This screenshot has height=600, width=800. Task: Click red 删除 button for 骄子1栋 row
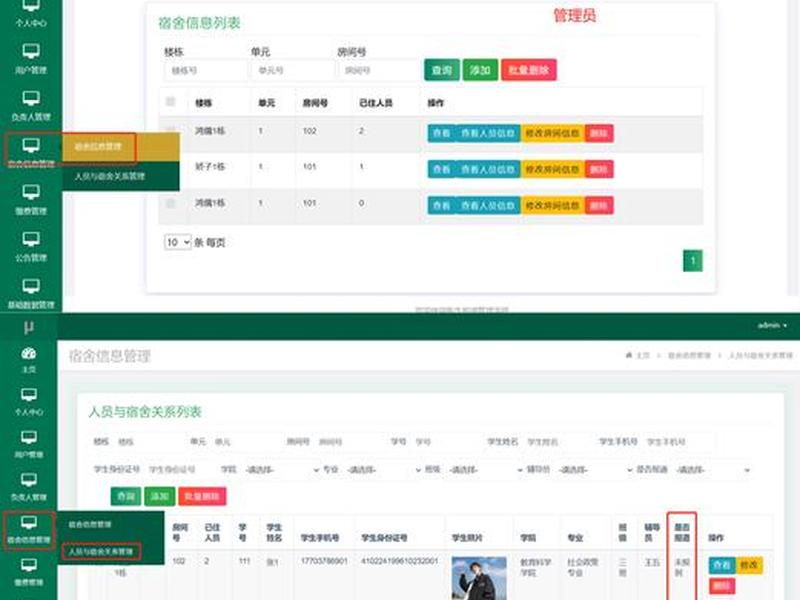coord(599,169)
